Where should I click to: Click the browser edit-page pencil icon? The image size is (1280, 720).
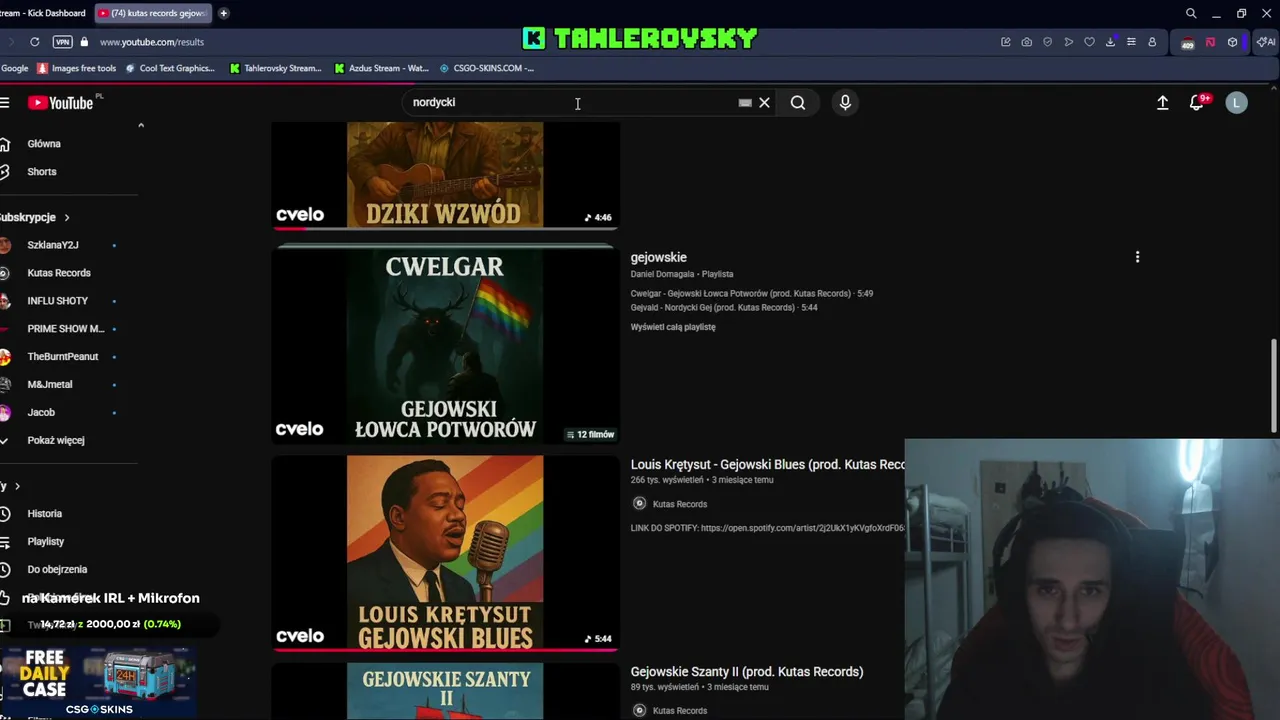(1005, 42)
